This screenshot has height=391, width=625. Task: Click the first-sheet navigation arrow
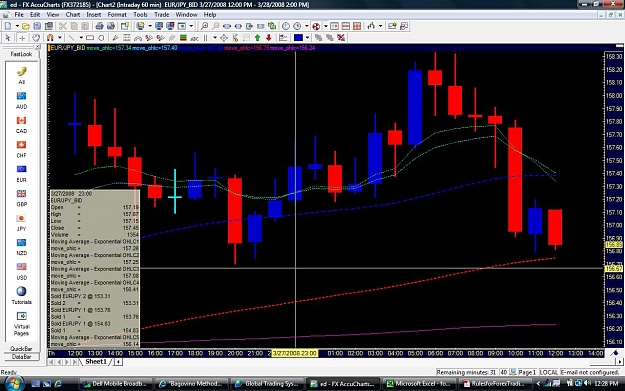coord(51,362)
